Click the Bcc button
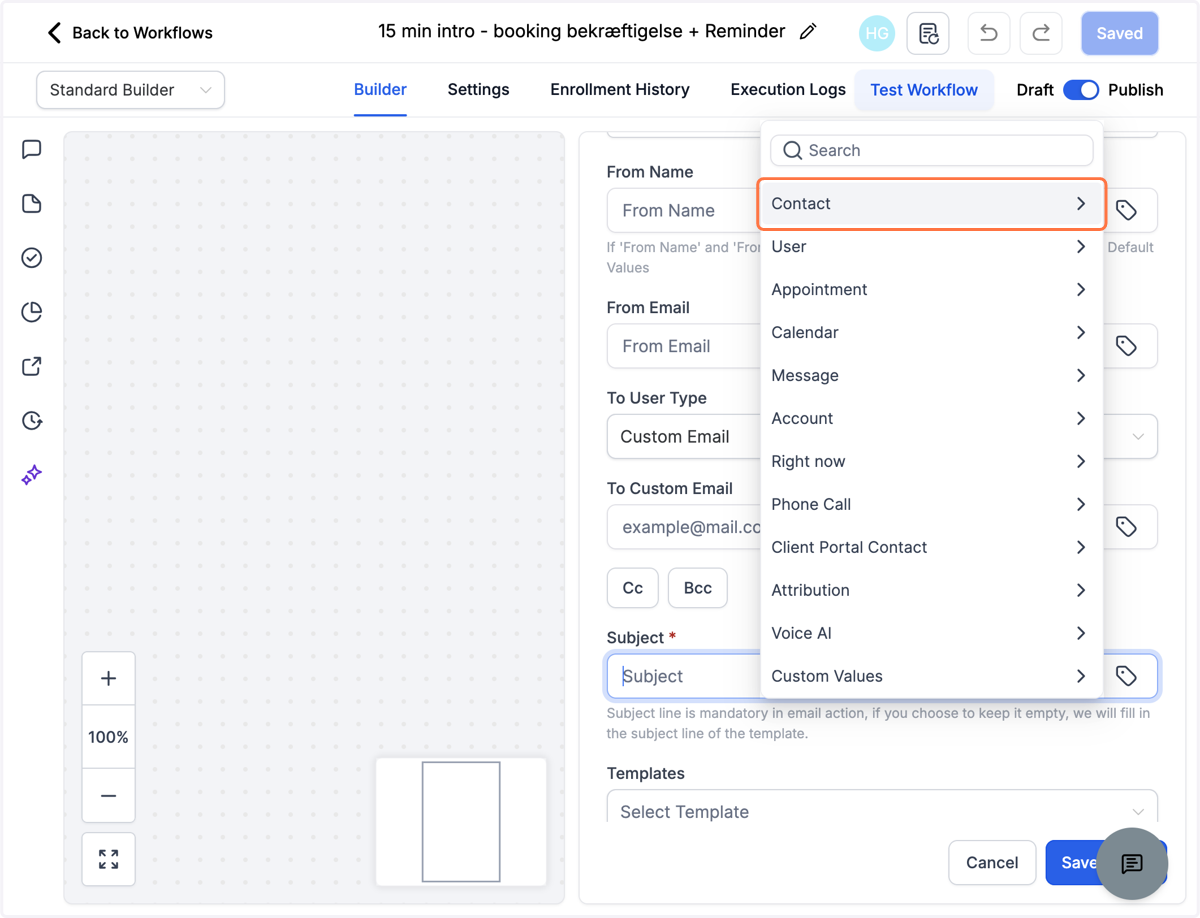The width and height of the screenshot is (1200, 918). click(698, 588)
